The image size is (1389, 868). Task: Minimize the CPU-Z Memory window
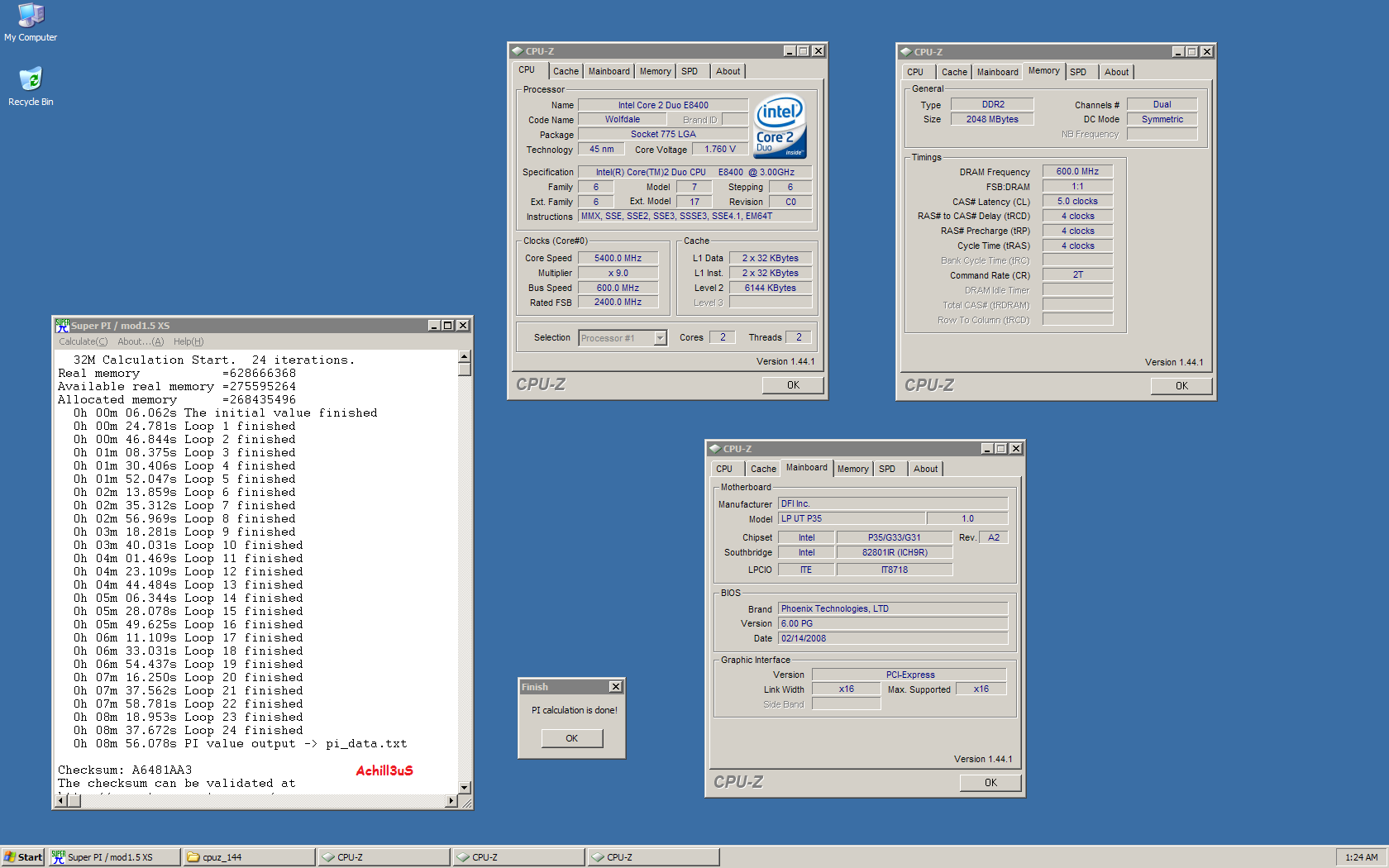(x=1178, y=52)
